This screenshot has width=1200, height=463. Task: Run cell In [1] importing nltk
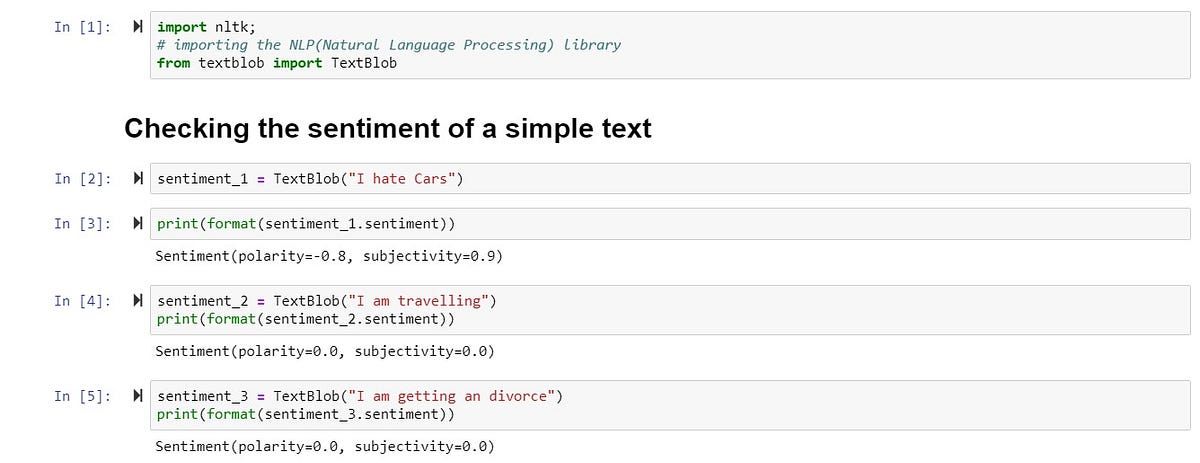(137, 27)
